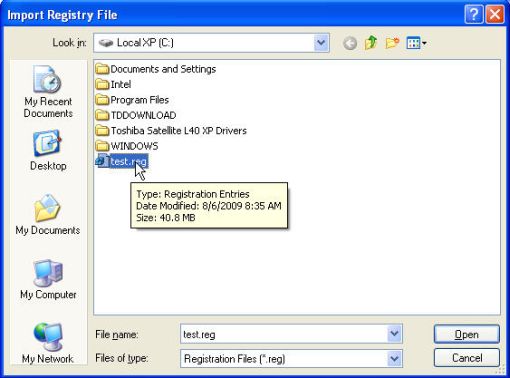The width and height of the screenshot is (510, 378).
Task: Select the TDDOWNLOAD folder icon
Action: point(102,115)
